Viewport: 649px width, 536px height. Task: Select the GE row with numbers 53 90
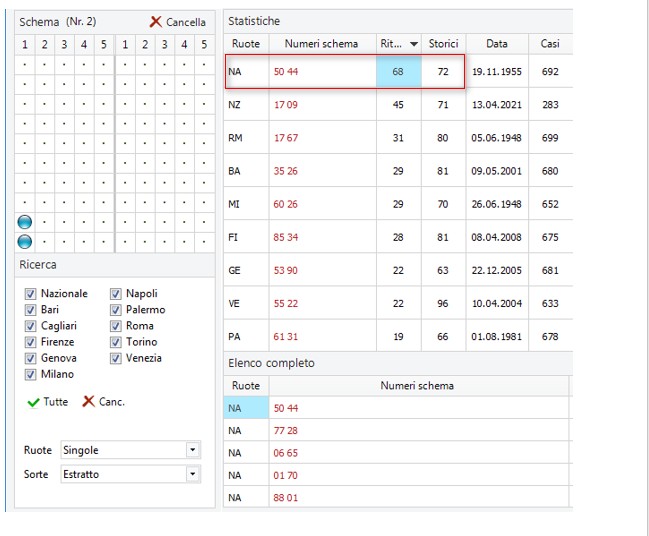398,270
